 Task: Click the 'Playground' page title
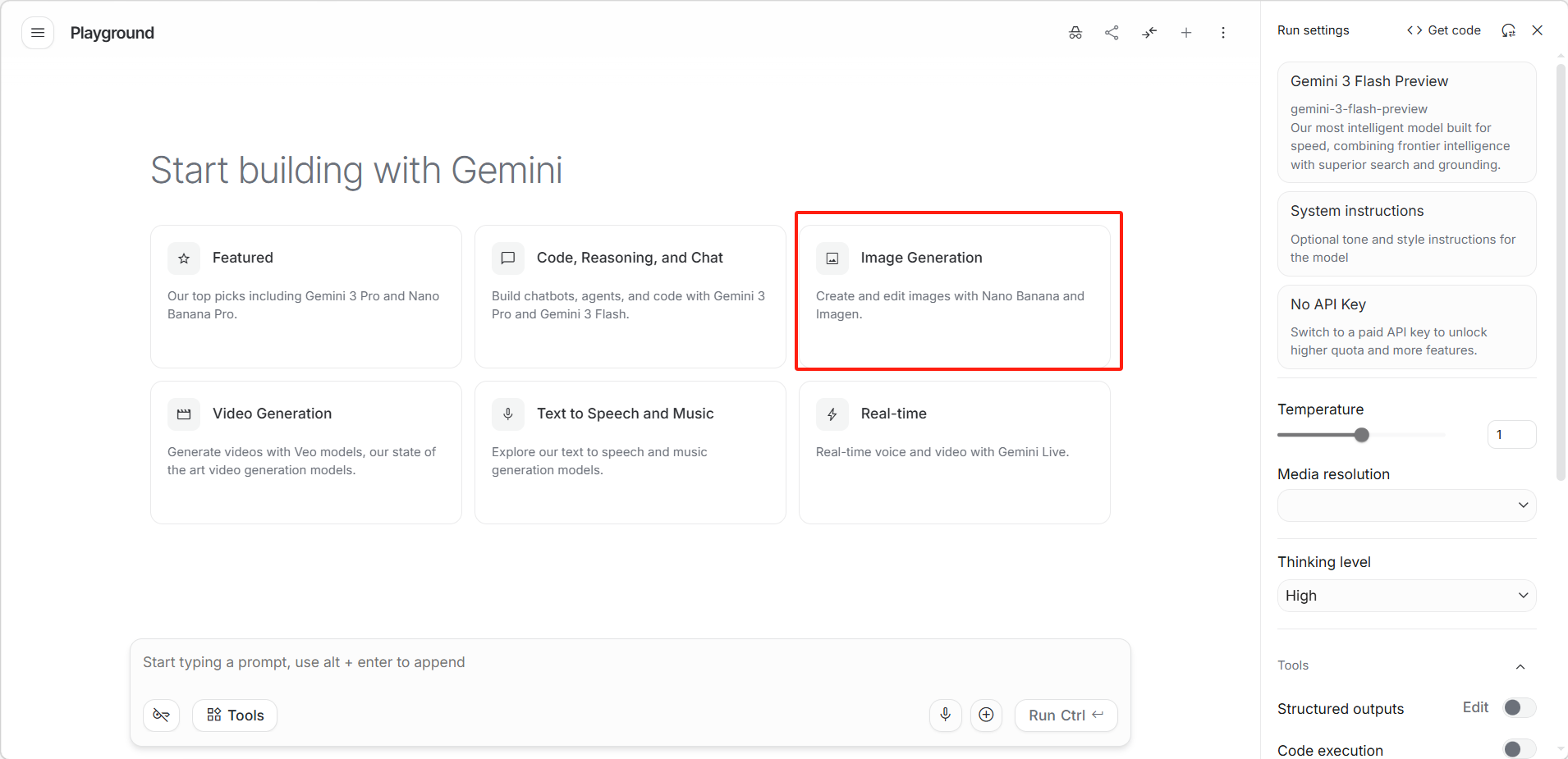[112, 33]
